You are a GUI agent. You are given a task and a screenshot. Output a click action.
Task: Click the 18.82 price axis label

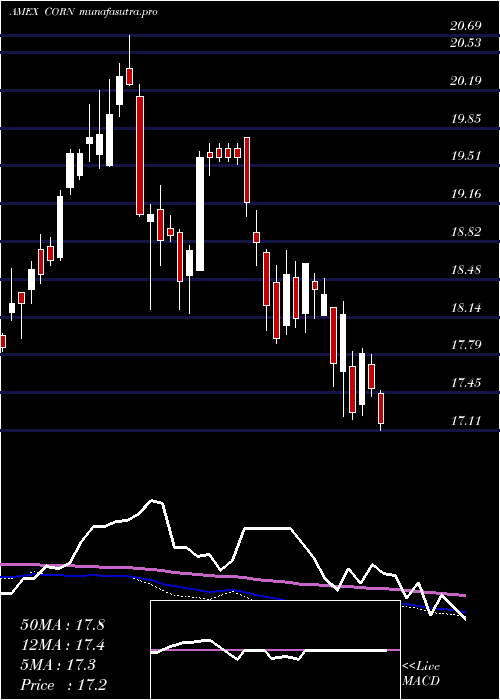pos(466,232)
